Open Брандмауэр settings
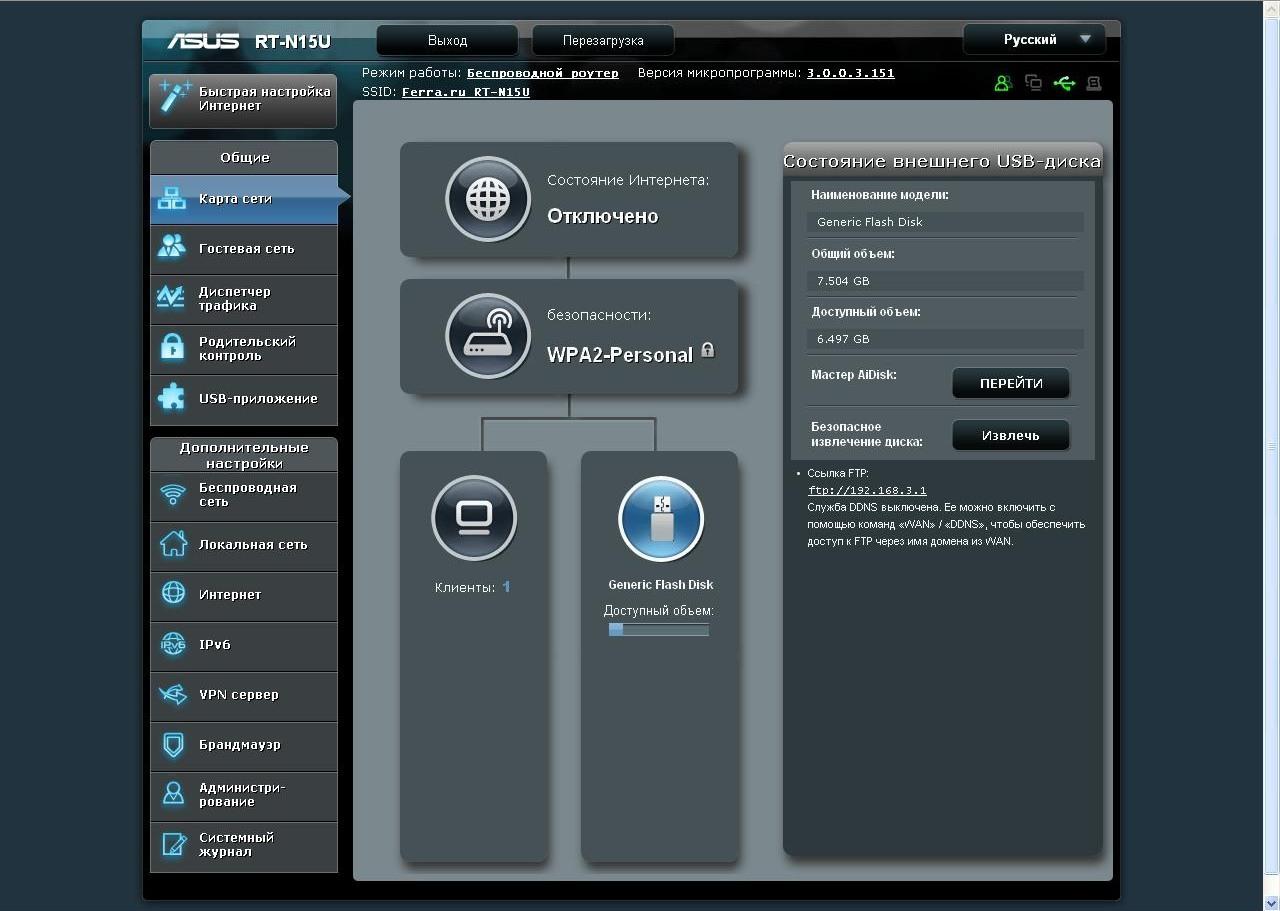The height and width of the screenshot is (911, 1280). coord(244,745)
